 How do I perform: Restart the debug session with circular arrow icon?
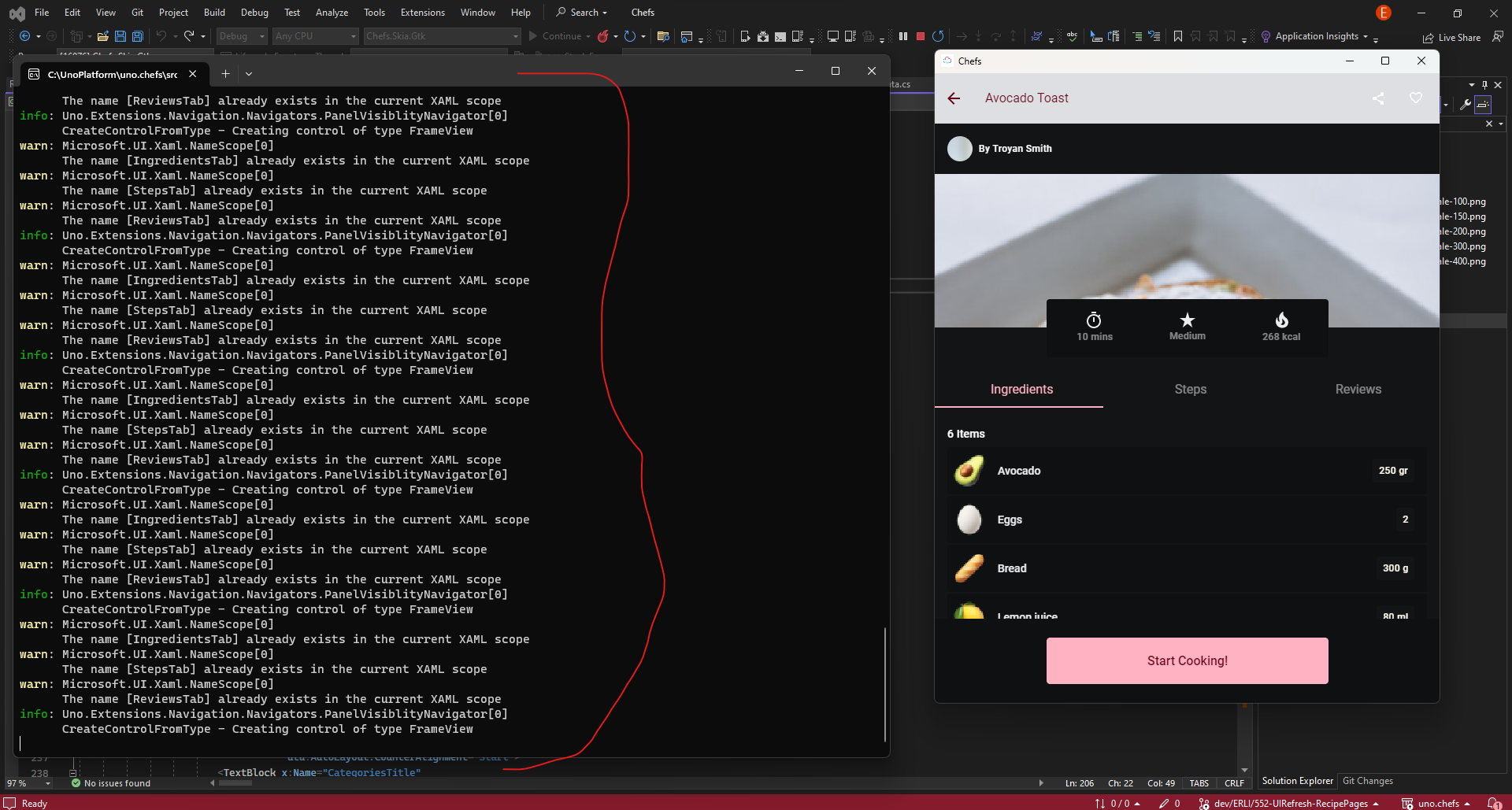point(937,36)
